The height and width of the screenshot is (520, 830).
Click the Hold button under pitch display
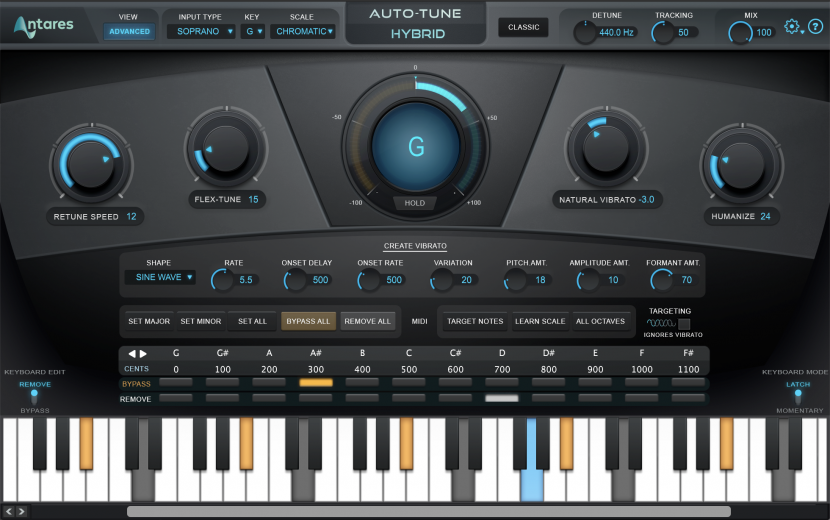[415, 203]
